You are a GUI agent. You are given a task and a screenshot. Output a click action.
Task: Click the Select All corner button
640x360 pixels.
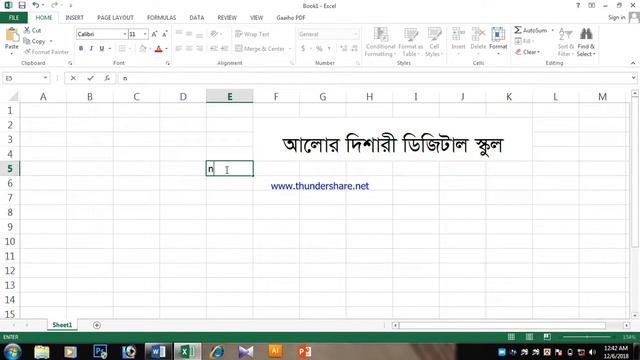click(13, 96)
